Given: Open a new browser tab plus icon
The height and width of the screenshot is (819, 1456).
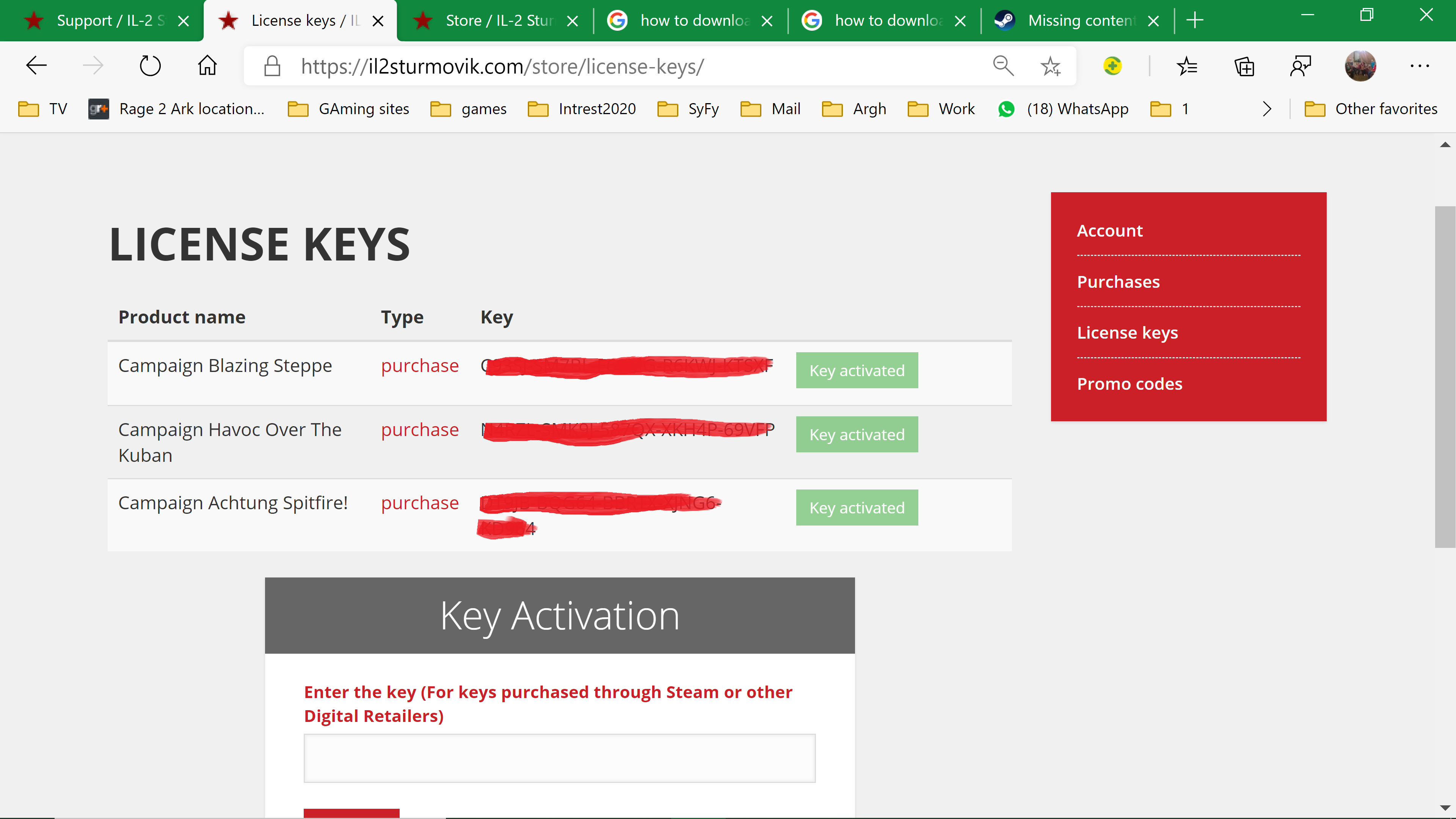Looking at the screenshot, I should tap(1194, 21).
